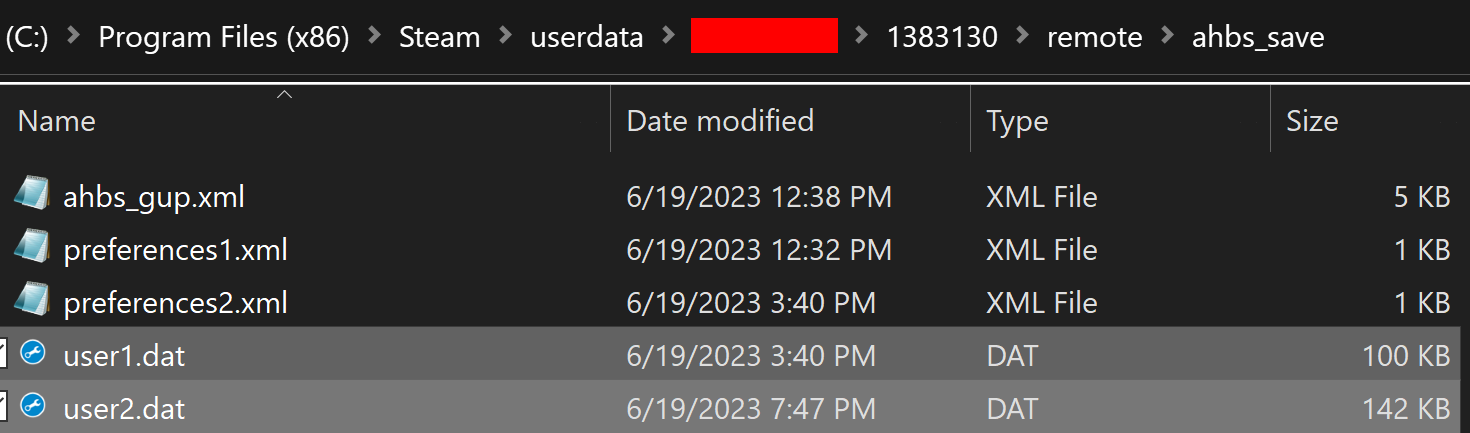
Task: Sort by the Type column header
Action: tap(1017, 121)
